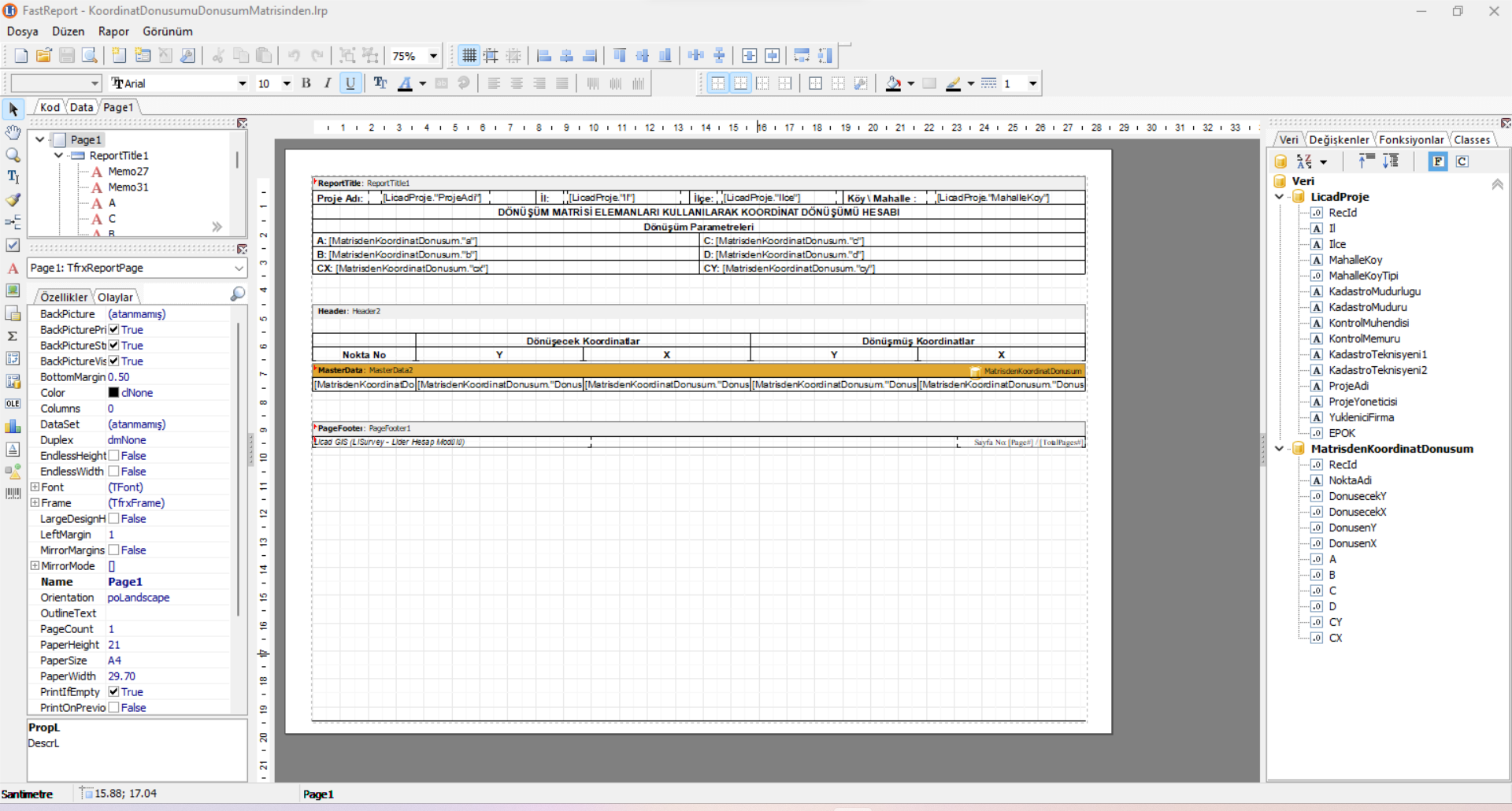Switch to the Kod tab

coord(50,107)
